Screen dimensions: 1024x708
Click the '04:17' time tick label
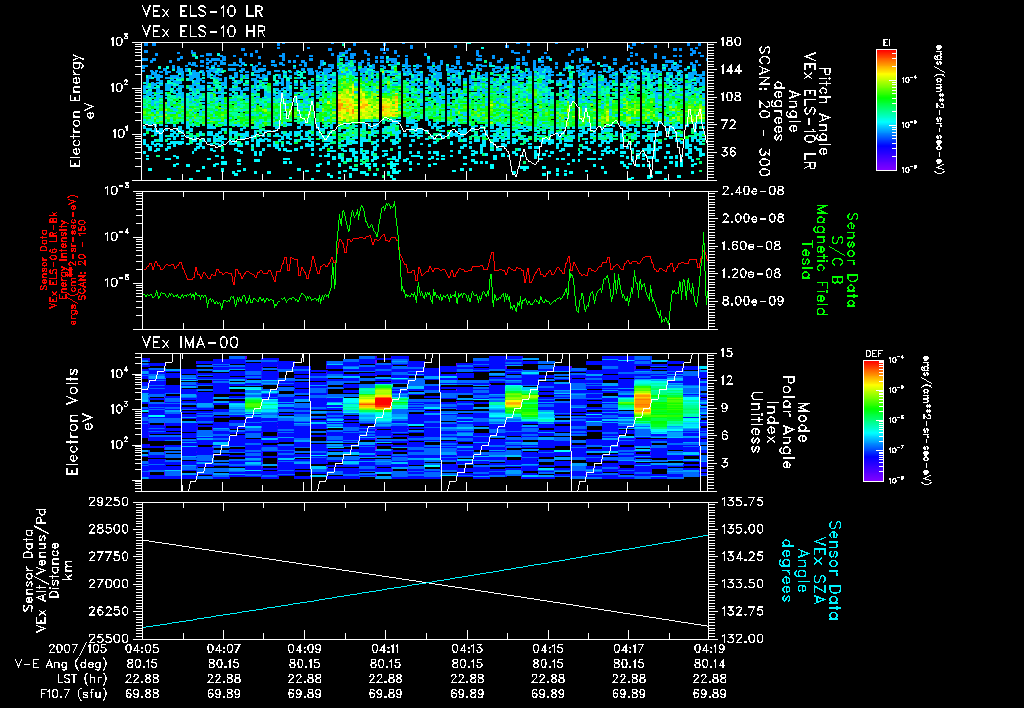coord(629,649)
